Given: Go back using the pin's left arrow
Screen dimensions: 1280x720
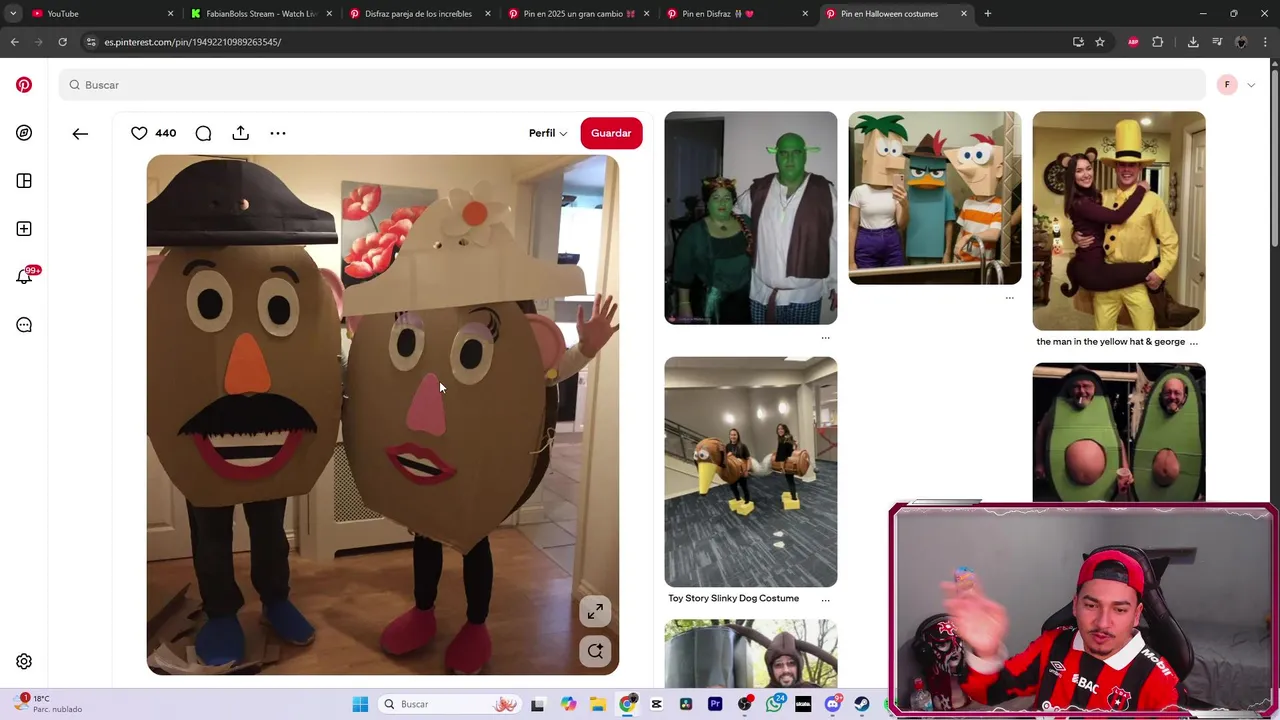Looking at the screenshot, I should [x=80, y=133].
